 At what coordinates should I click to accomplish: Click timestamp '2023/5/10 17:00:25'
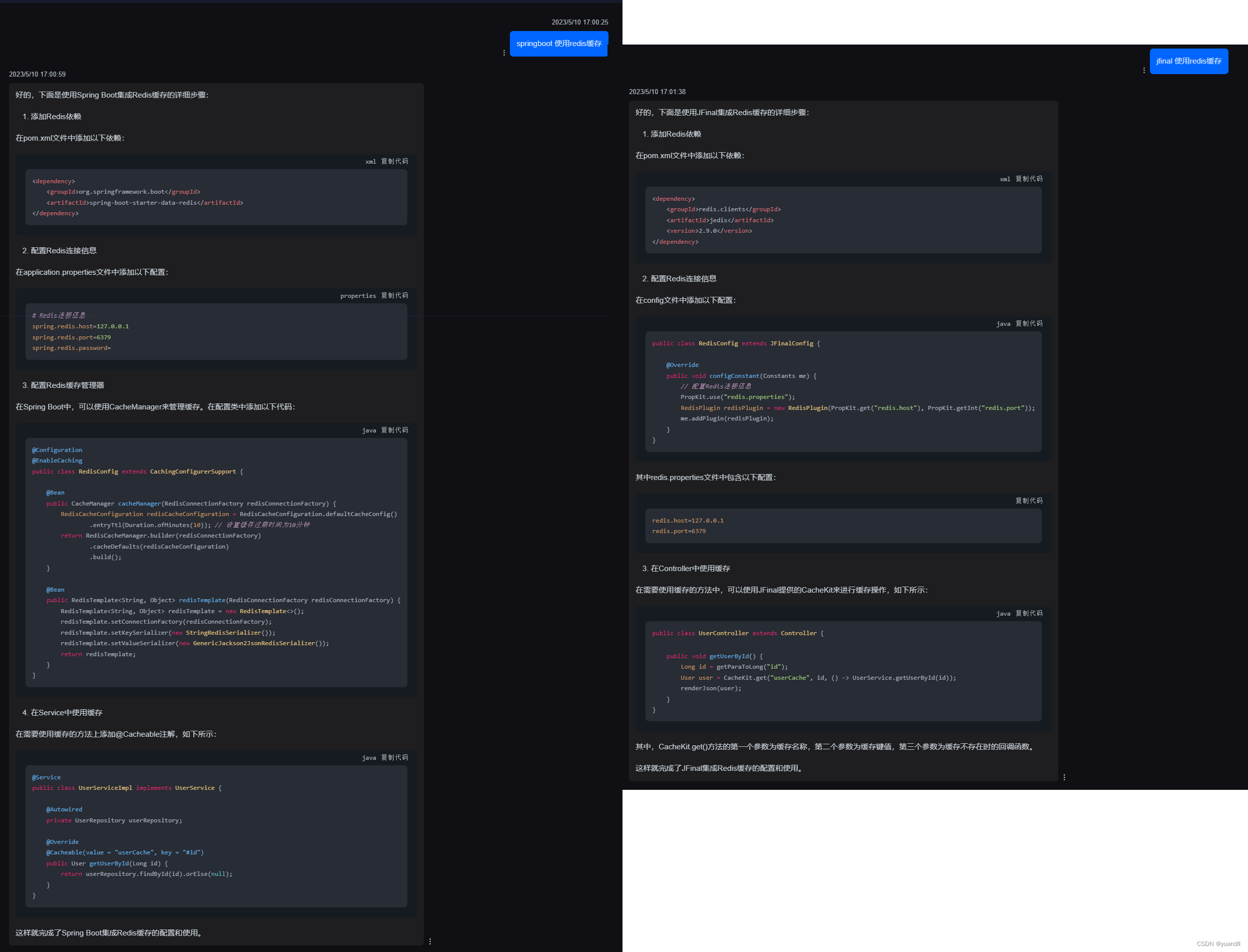click(579, 22)
